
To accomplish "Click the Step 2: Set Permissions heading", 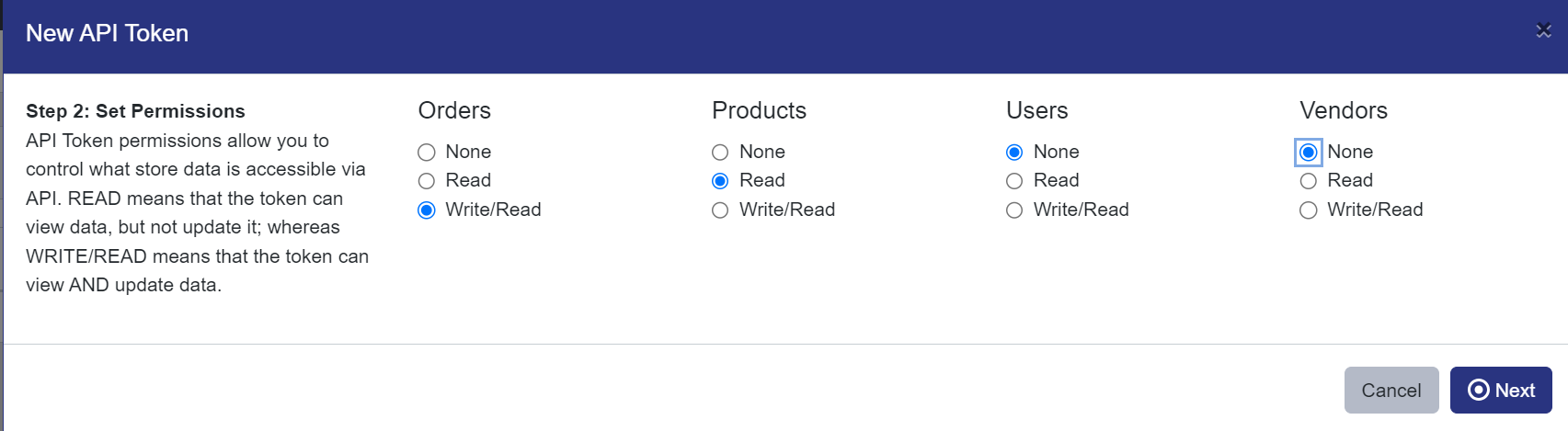I will [135, 111].
